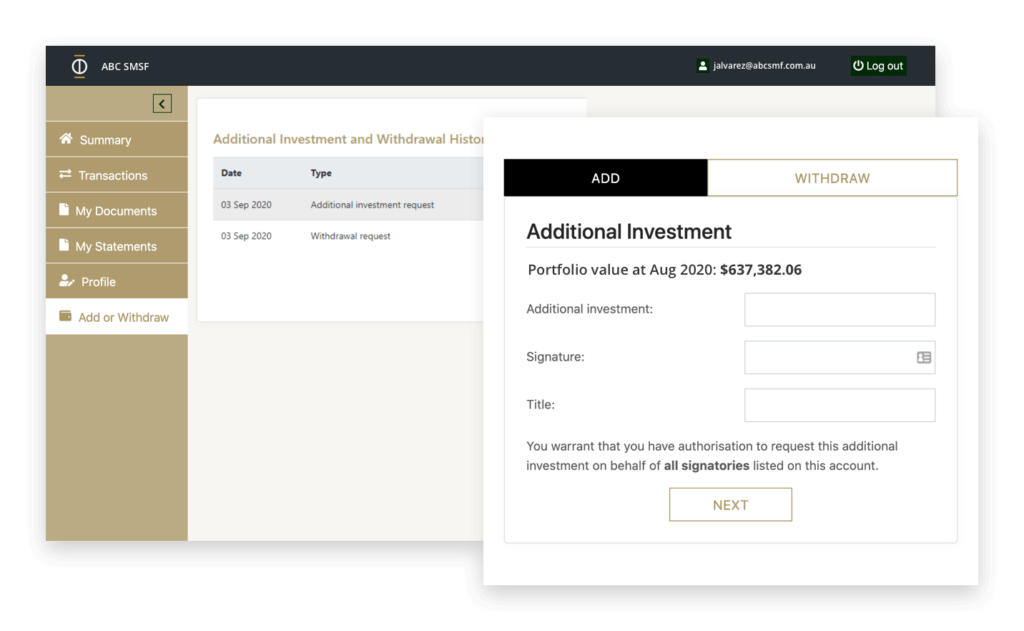Collapse the sidebar with the chevron button
The image size is (1024, 631).
tap(162, 104)
